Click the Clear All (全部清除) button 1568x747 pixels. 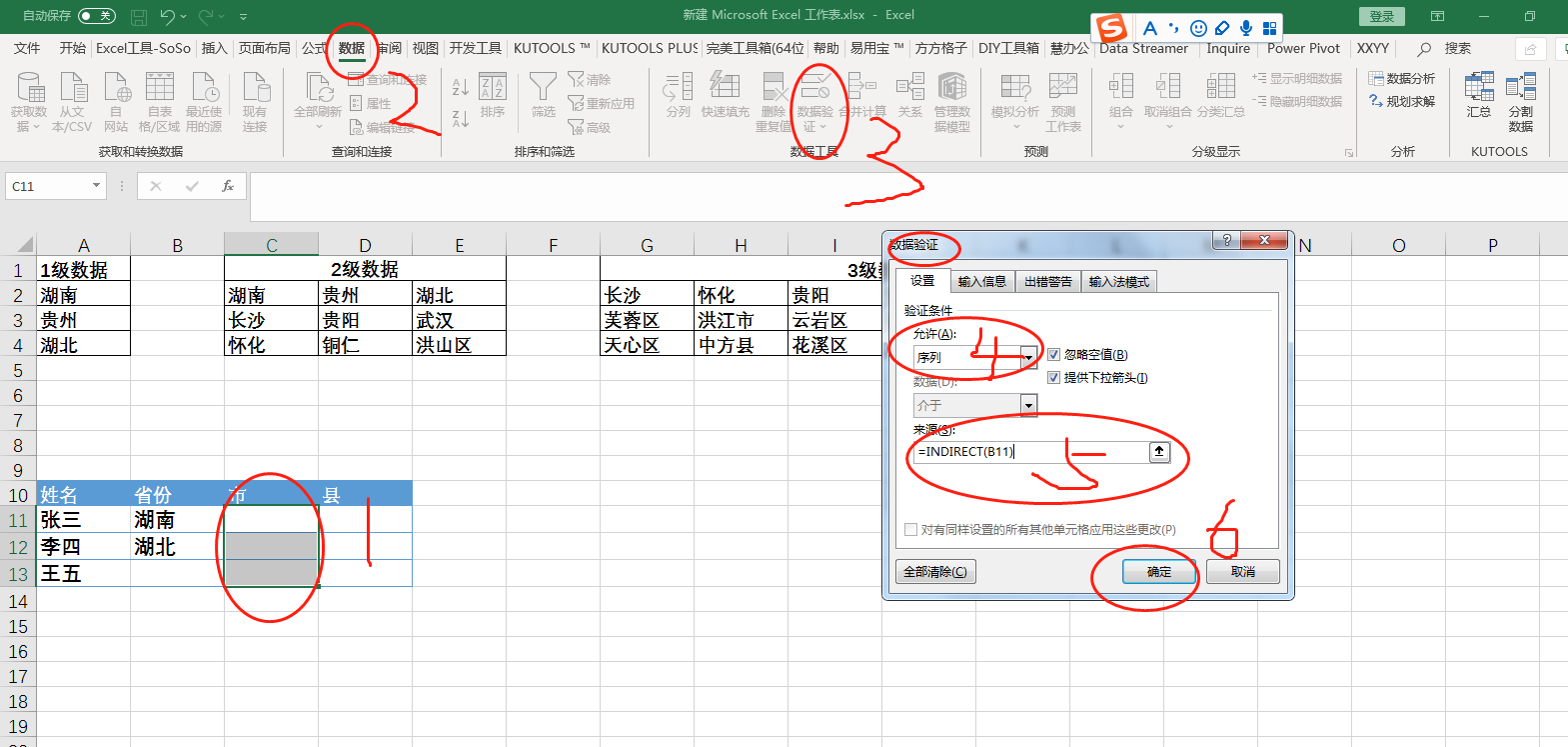[935, 572]
